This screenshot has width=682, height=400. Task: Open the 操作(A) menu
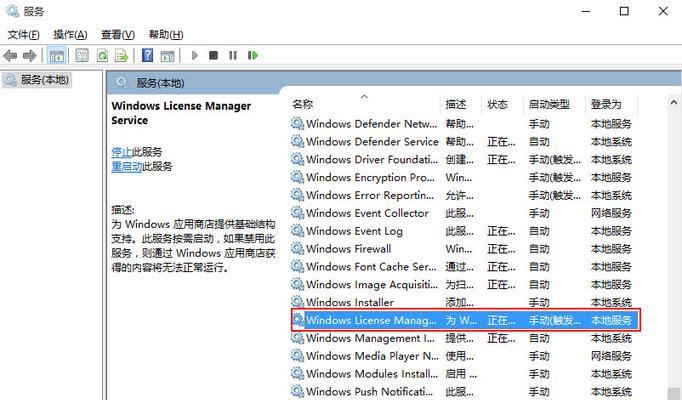tap(70, 34)
